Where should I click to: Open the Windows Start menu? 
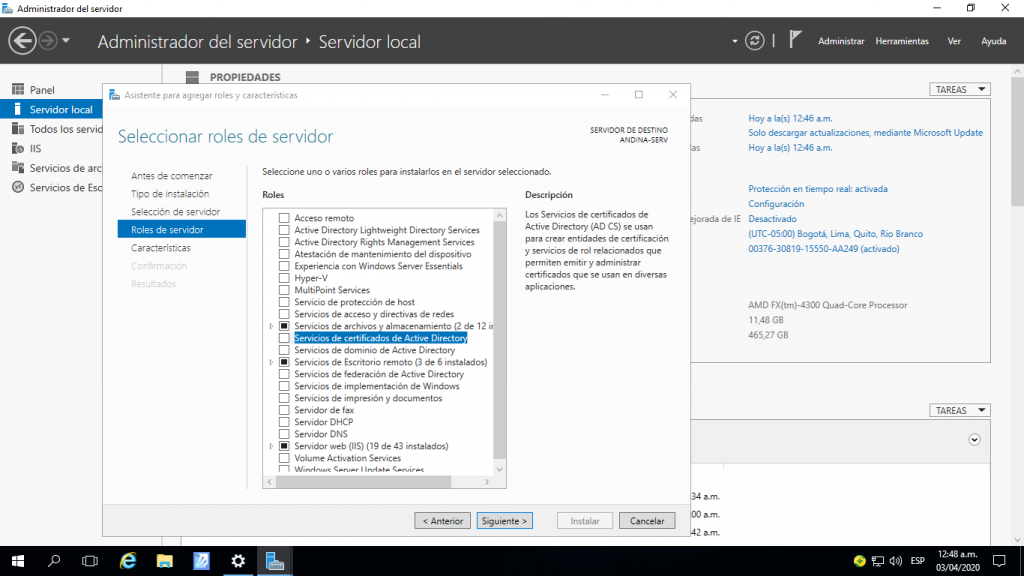pyautogui.click(x=18, y=561)
